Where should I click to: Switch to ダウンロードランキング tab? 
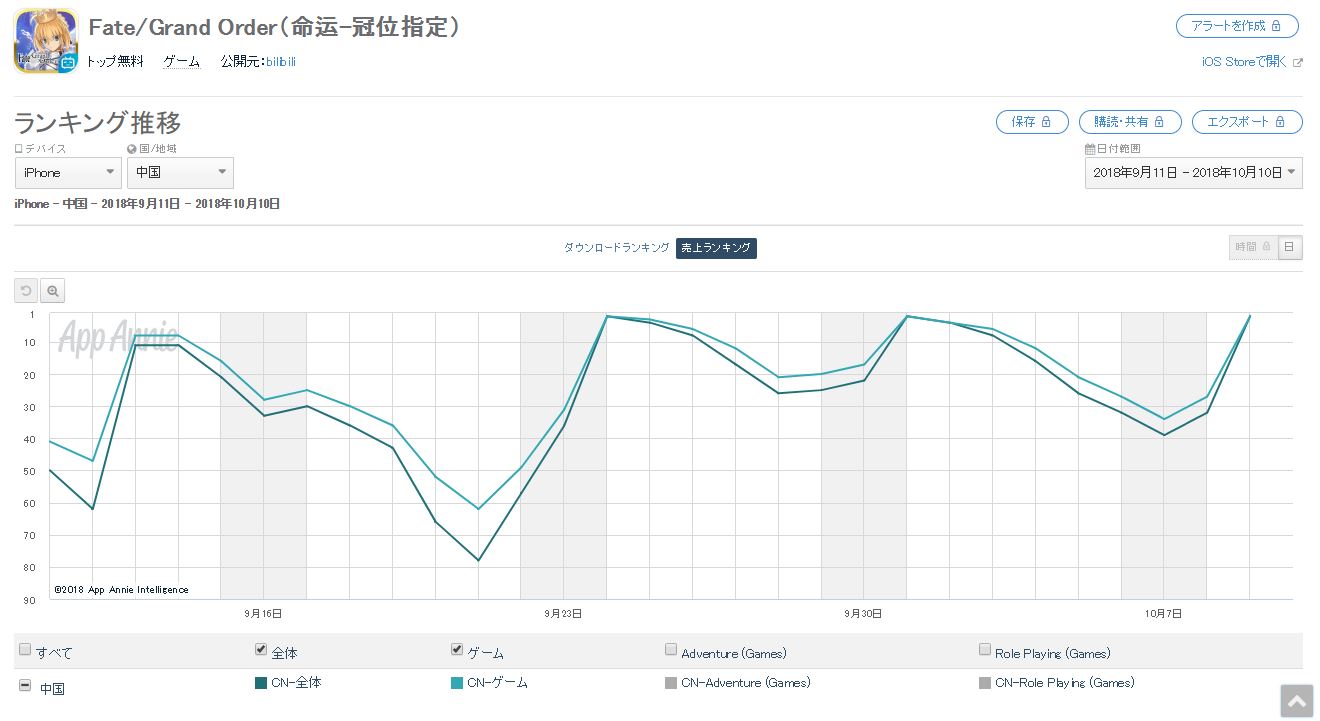616,248
